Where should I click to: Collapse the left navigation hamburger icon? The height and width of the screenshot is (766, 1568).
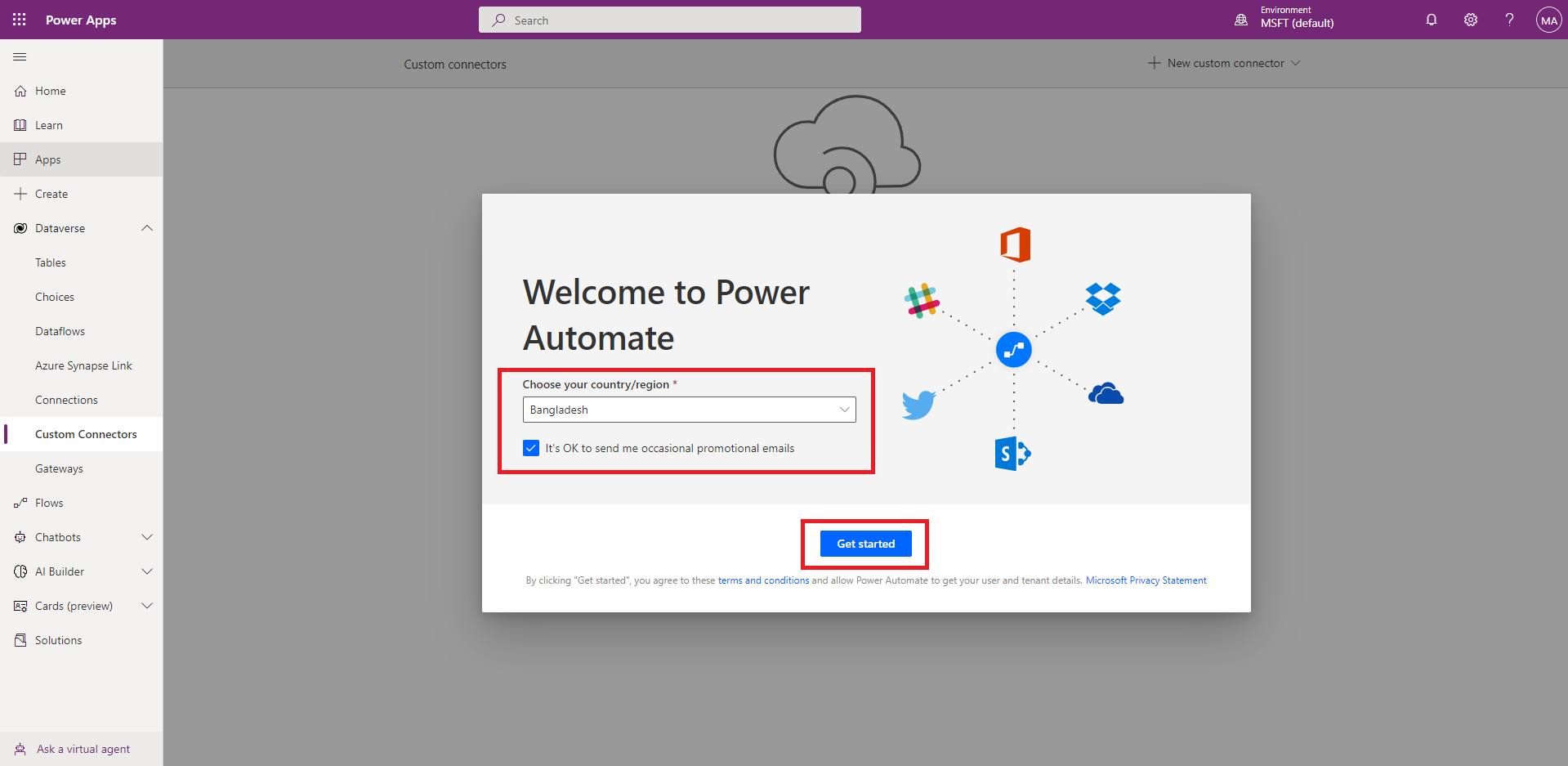(x=20, y=57)
